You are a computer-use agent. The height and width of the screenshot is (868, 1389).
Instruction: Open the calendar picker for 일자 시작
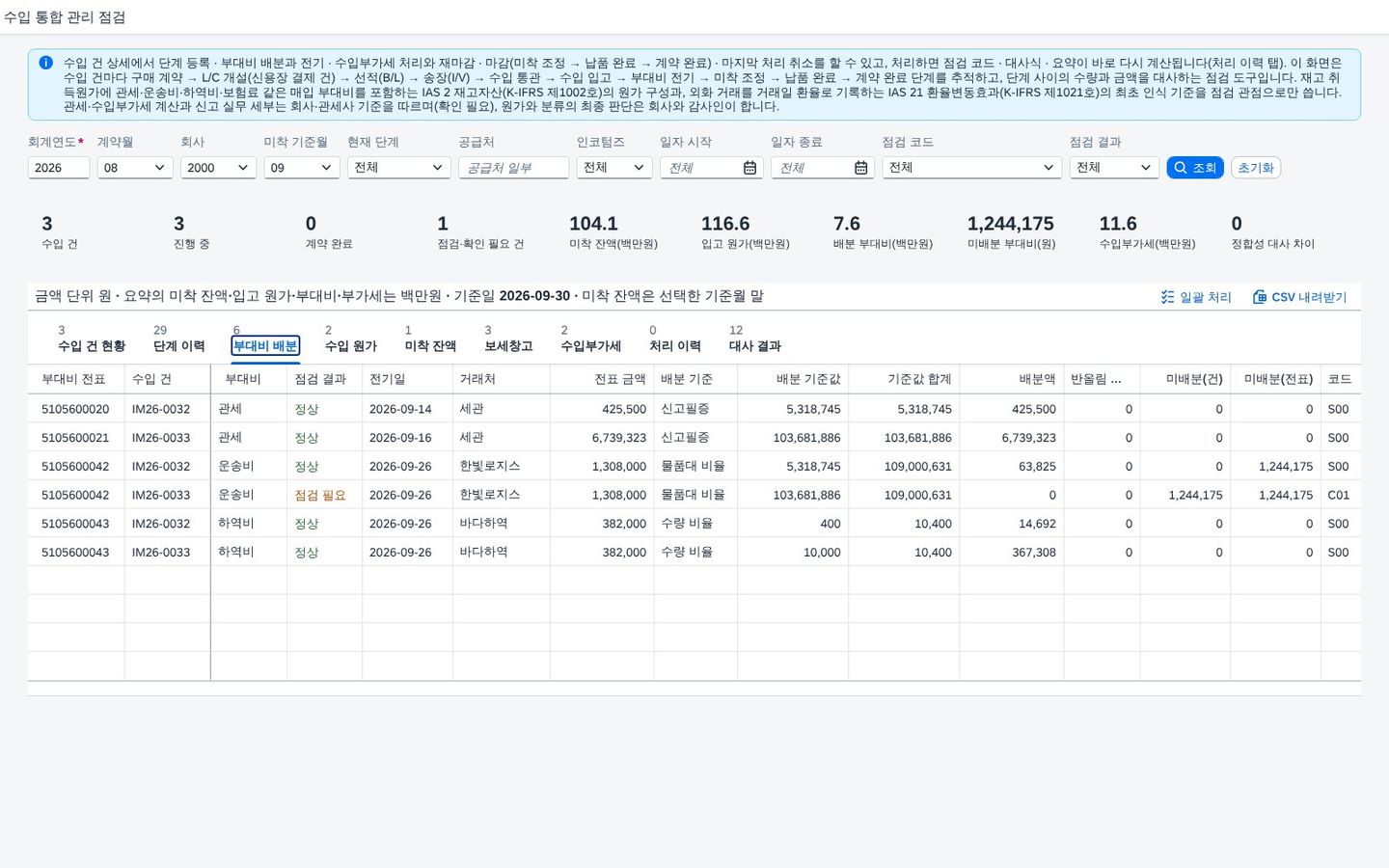749,168
